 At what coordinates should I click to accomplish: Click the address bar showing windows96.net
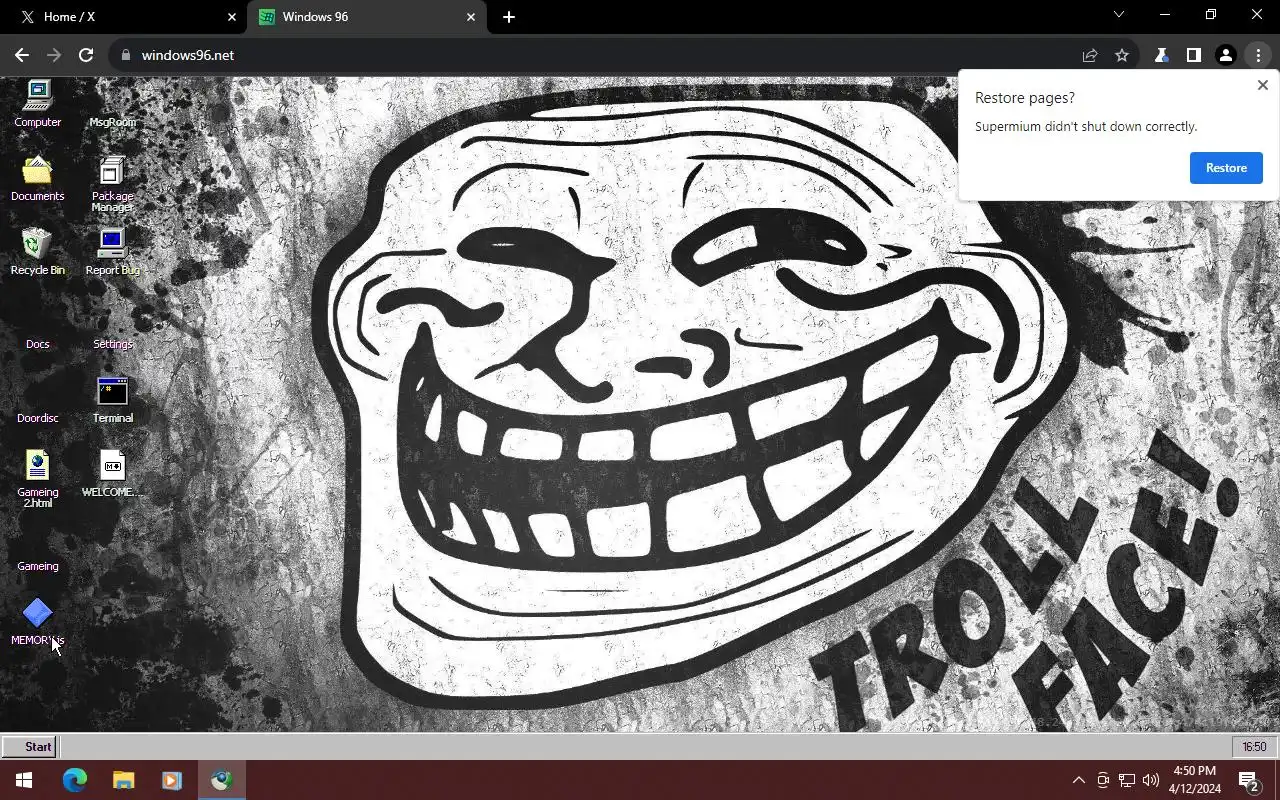point(600,55)
